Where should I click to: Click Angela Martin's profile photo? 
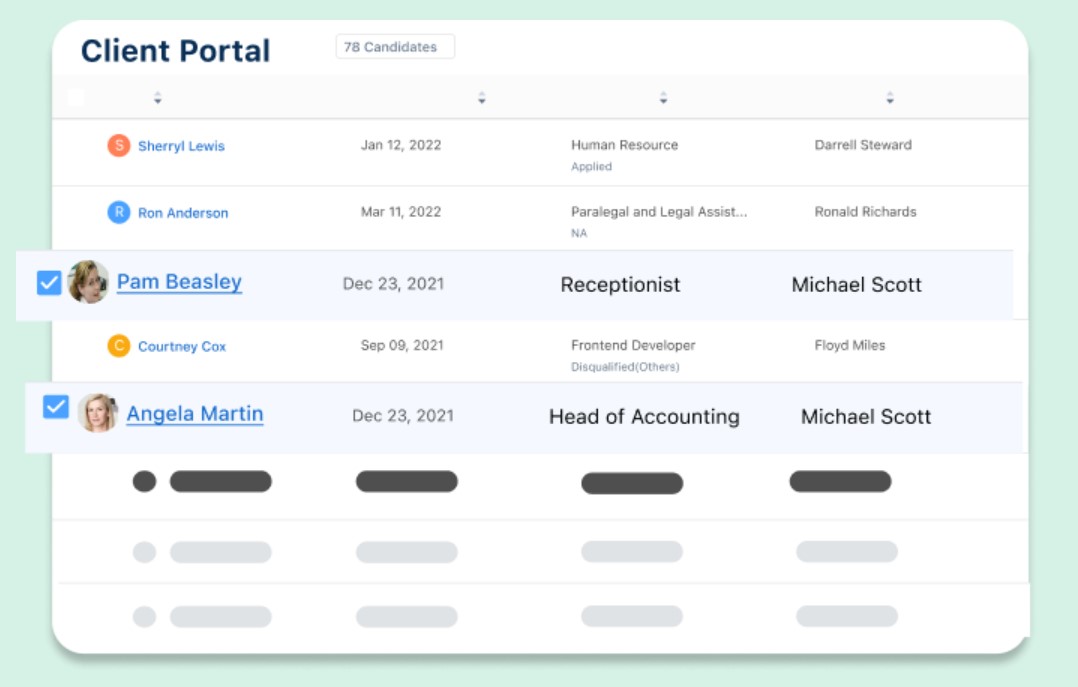(98, 413)
